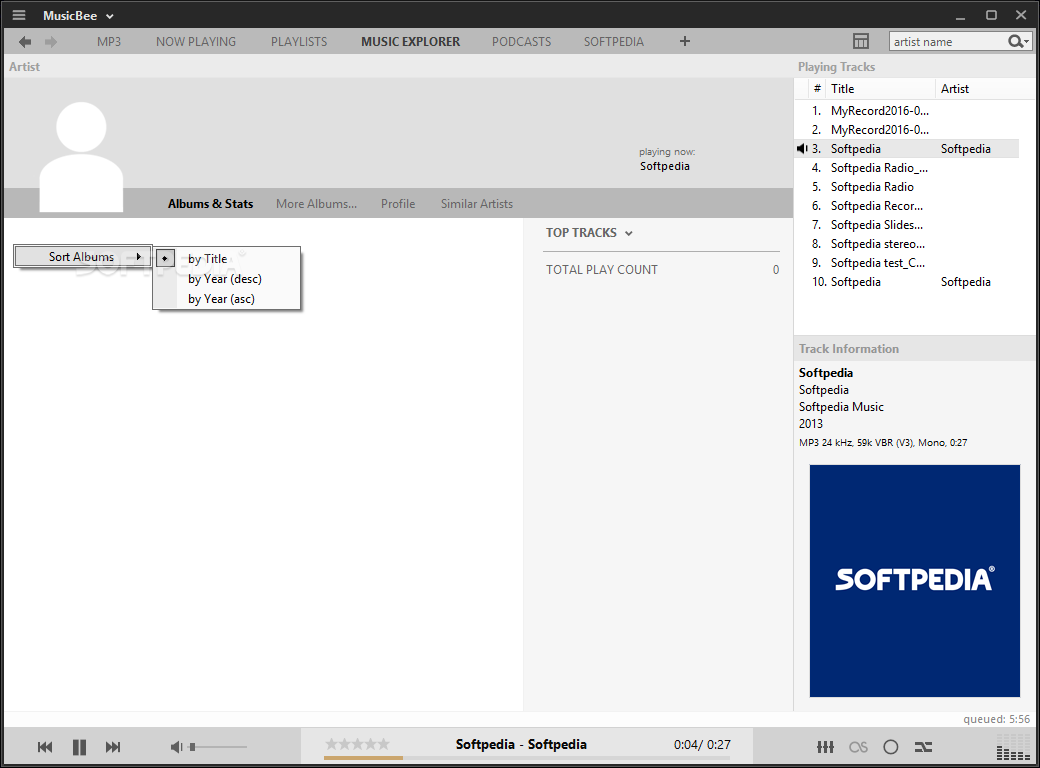1040x768 pixels.
Task: Select track 7 Softpedia Slides...
Action: (906, 225)
